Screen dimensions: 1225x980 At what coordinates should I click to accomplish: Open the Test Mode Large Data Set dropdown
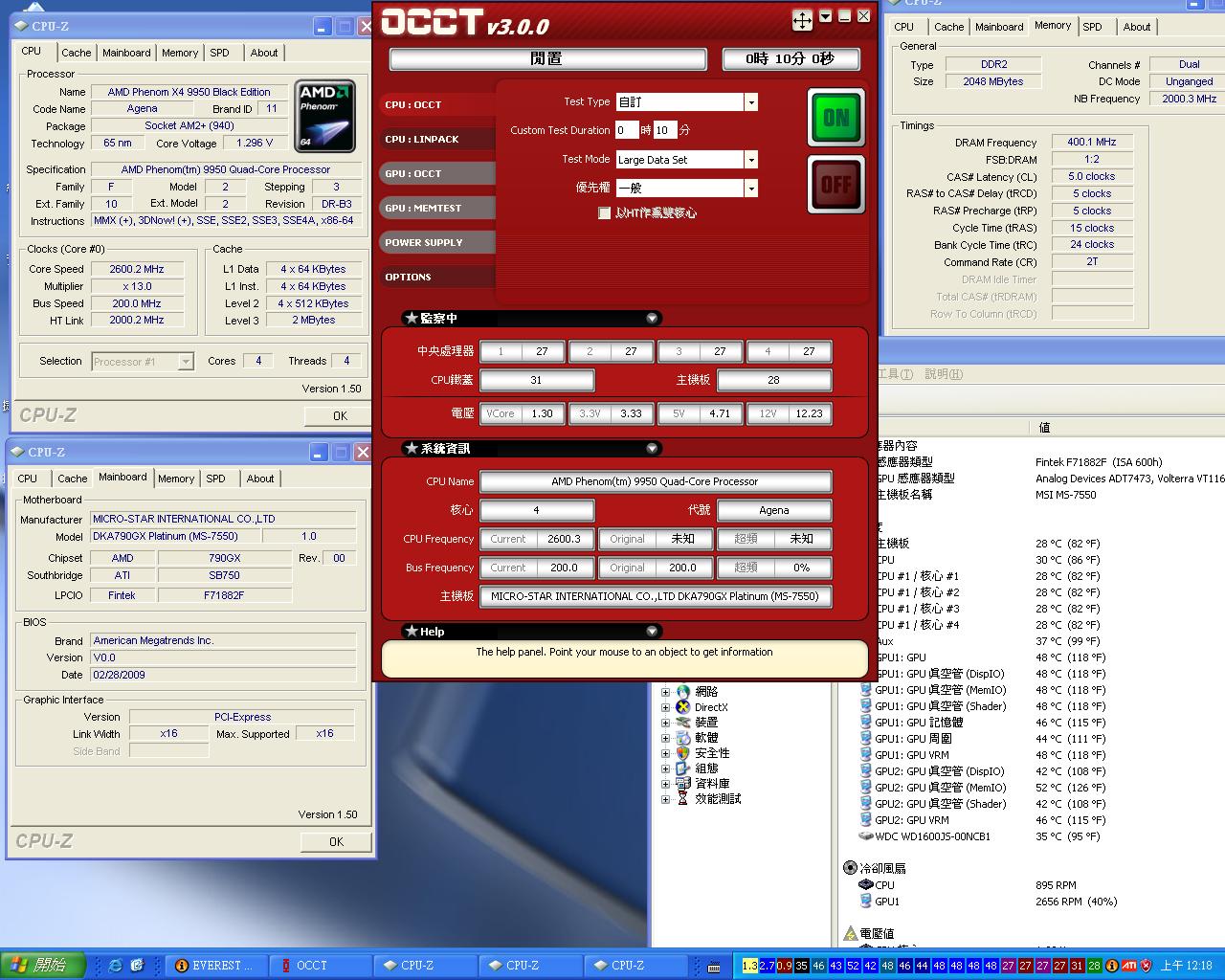point(751,160)
